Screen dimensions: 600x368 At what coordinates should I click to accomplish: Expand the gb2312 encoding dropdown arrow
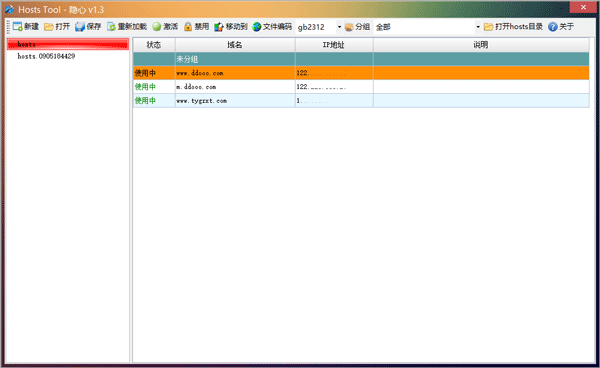[x=339, y=27]
